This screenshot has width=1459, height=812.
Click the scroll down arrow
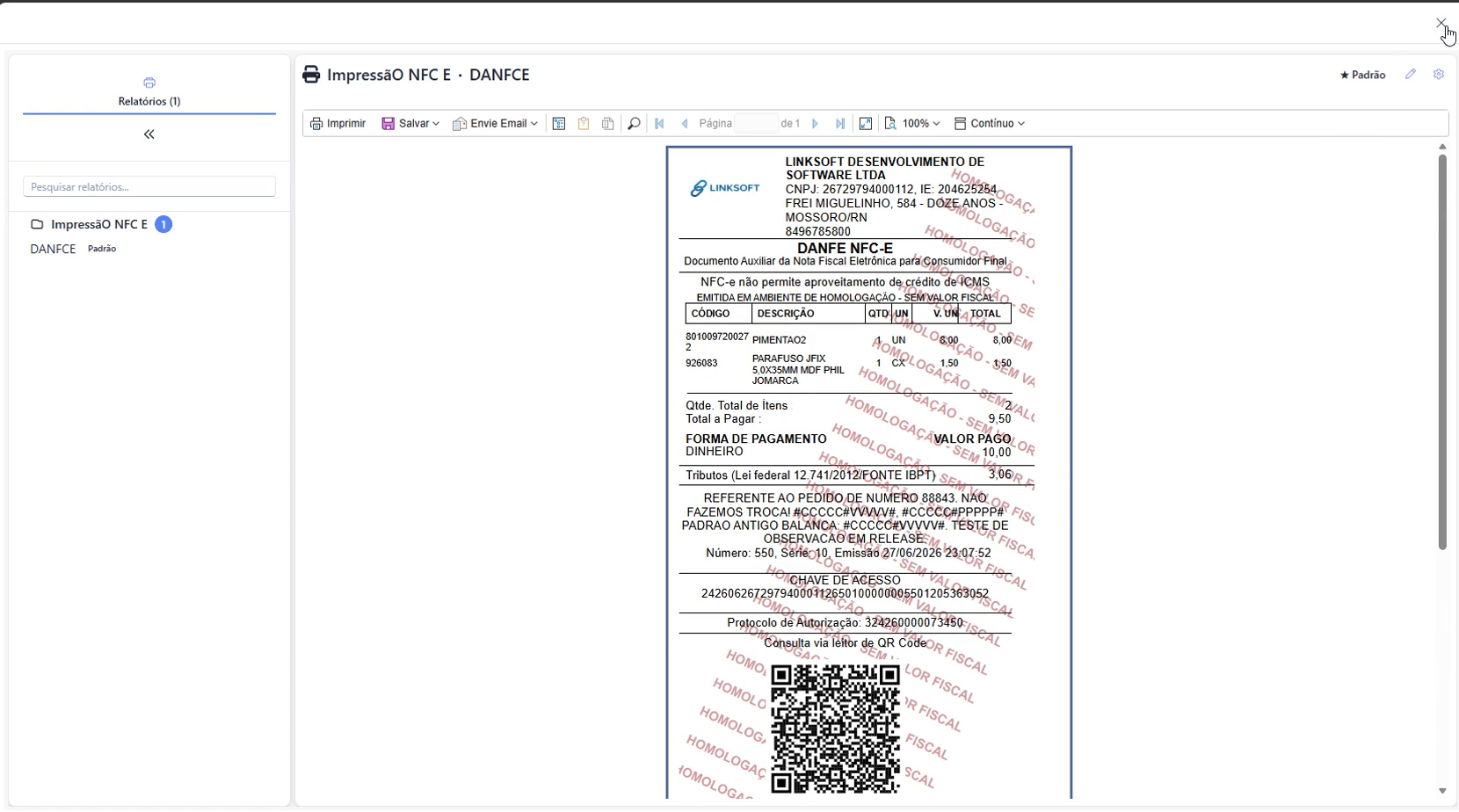[x=1442, y=791]
